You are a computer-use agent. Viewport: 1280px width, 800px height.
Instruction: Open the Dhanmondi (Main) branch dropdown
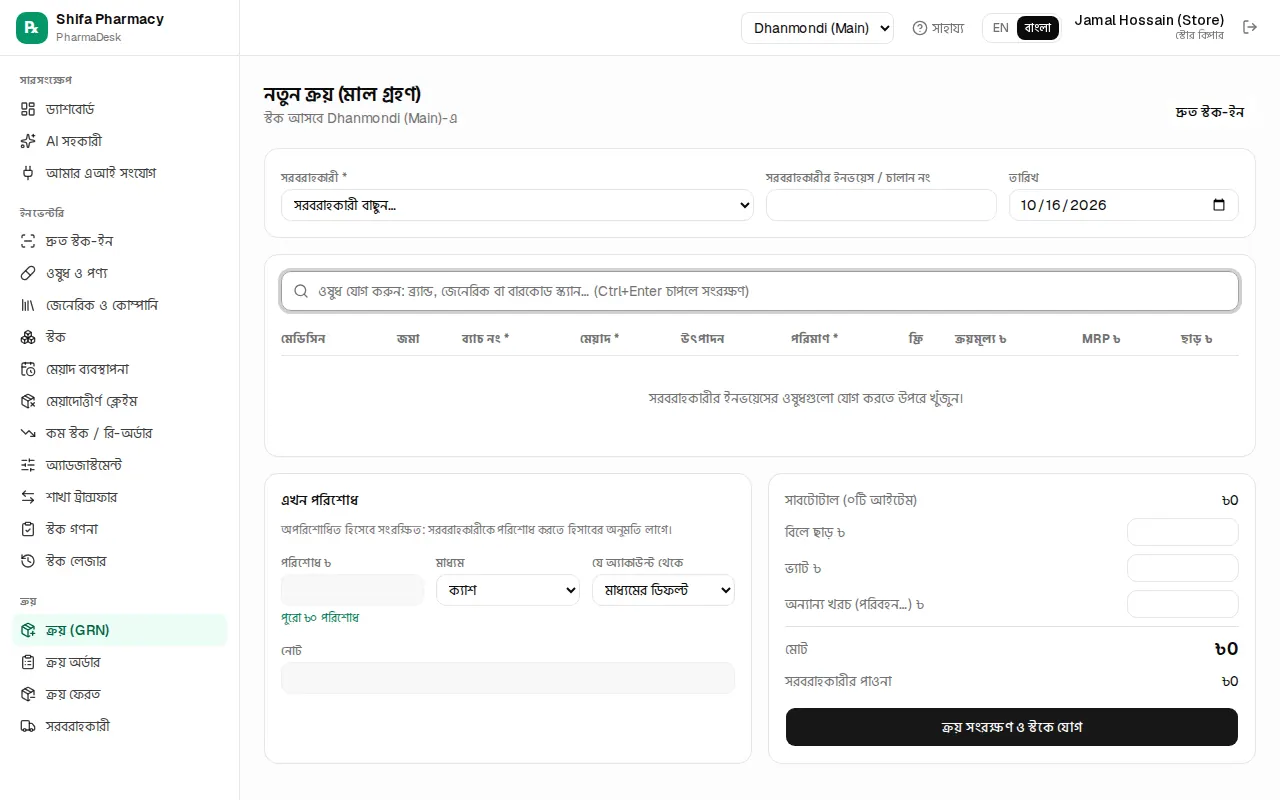817,28
